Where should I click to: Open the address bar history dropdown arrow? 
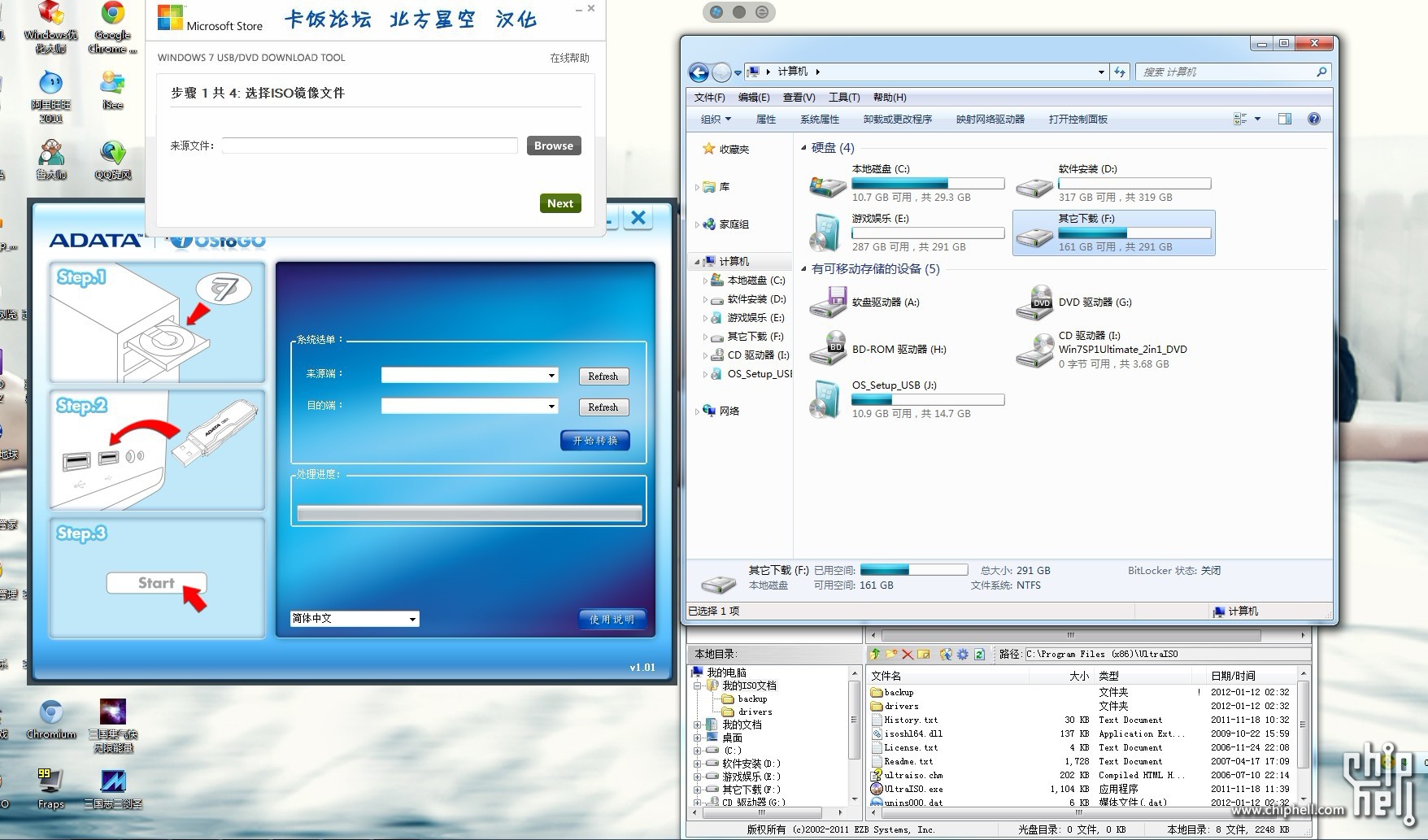[x=1101, y=72]
